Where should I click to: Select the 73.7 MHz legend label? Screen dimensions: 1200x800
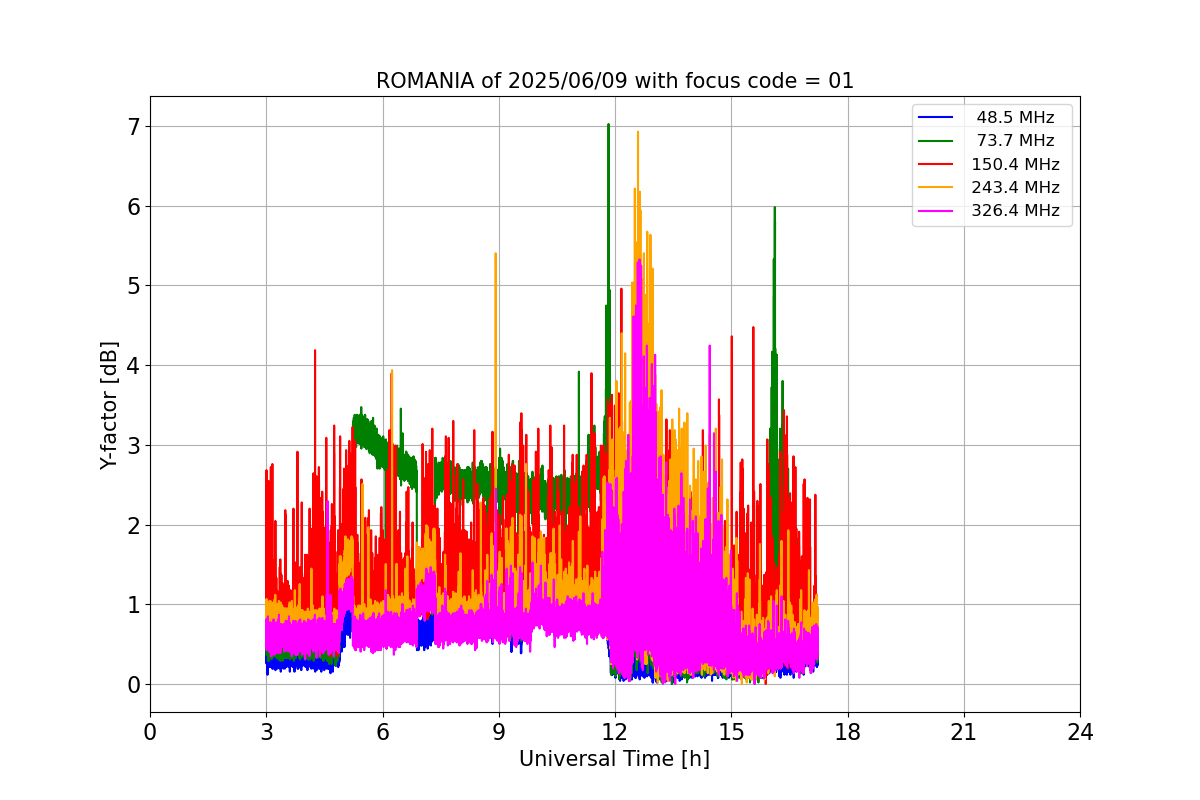[1015, 141]
